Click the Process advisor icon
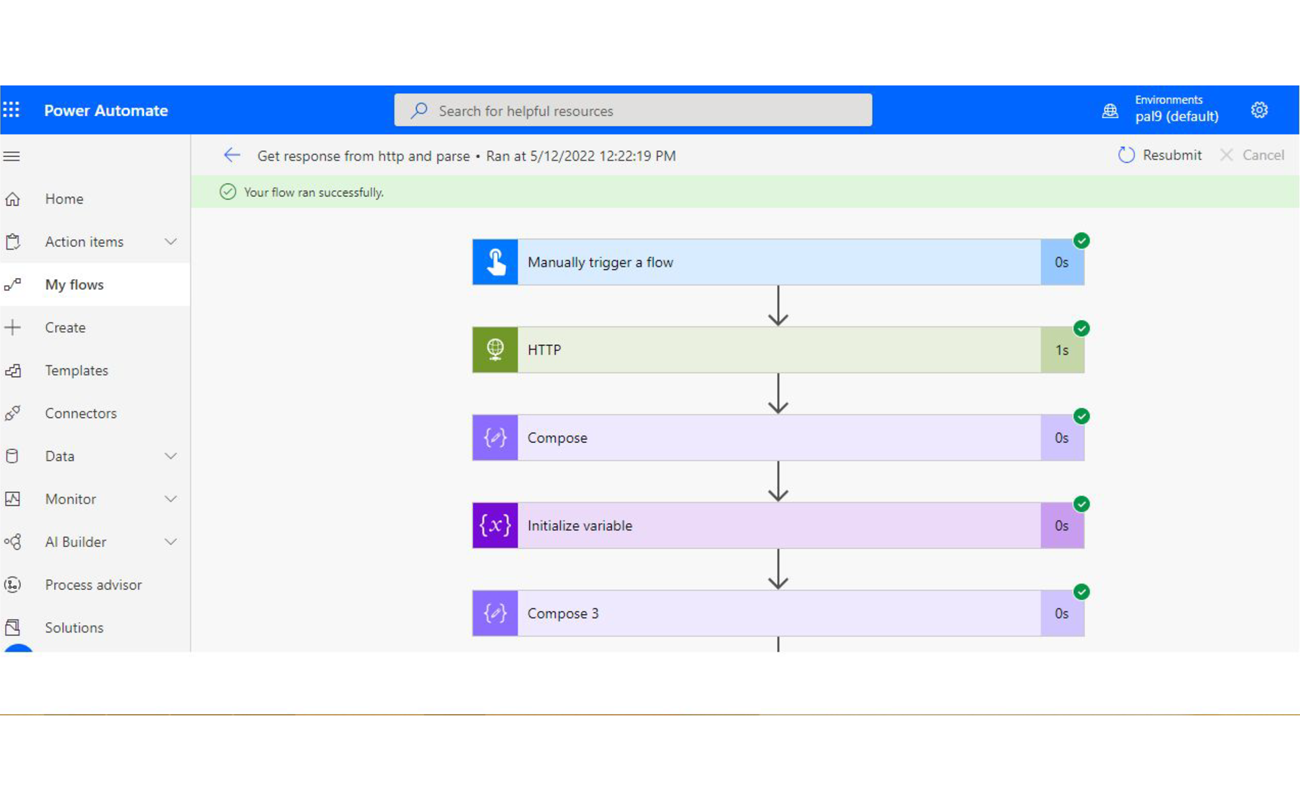Viewport: 1300px width, 800px height. [x=13, y=585]
